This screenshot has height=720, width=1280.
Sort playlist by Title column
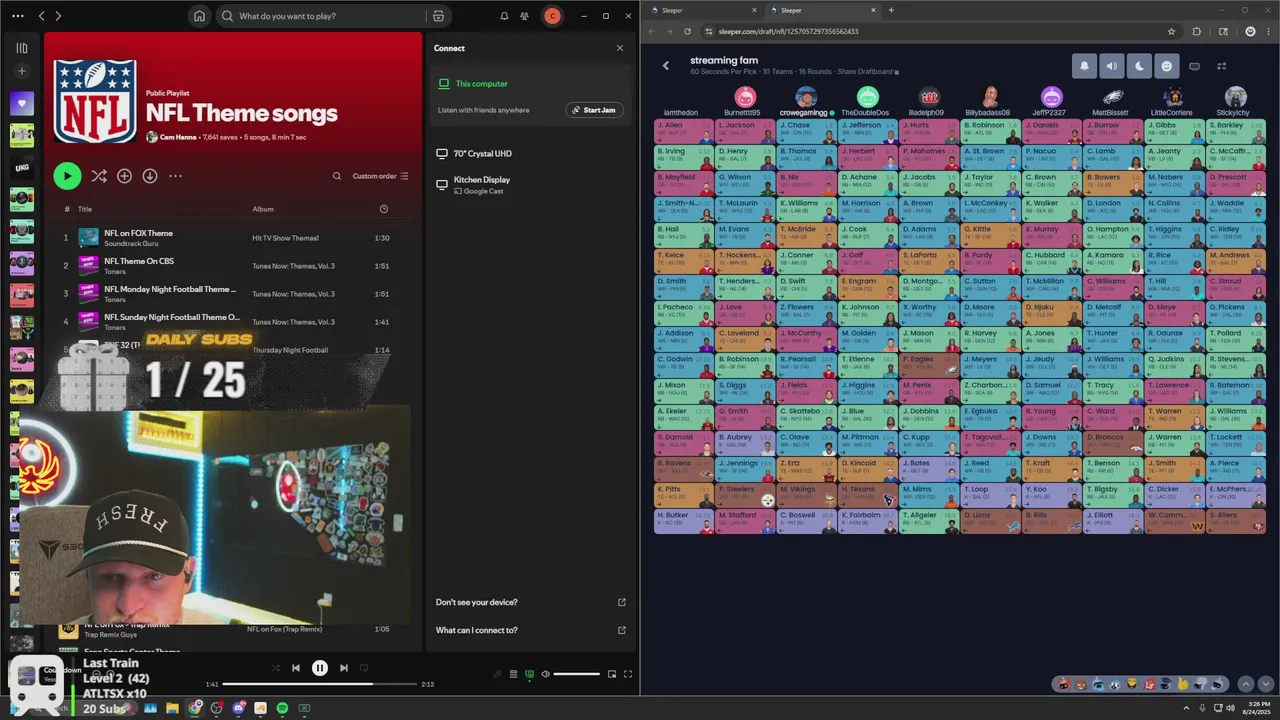(85, 209)
